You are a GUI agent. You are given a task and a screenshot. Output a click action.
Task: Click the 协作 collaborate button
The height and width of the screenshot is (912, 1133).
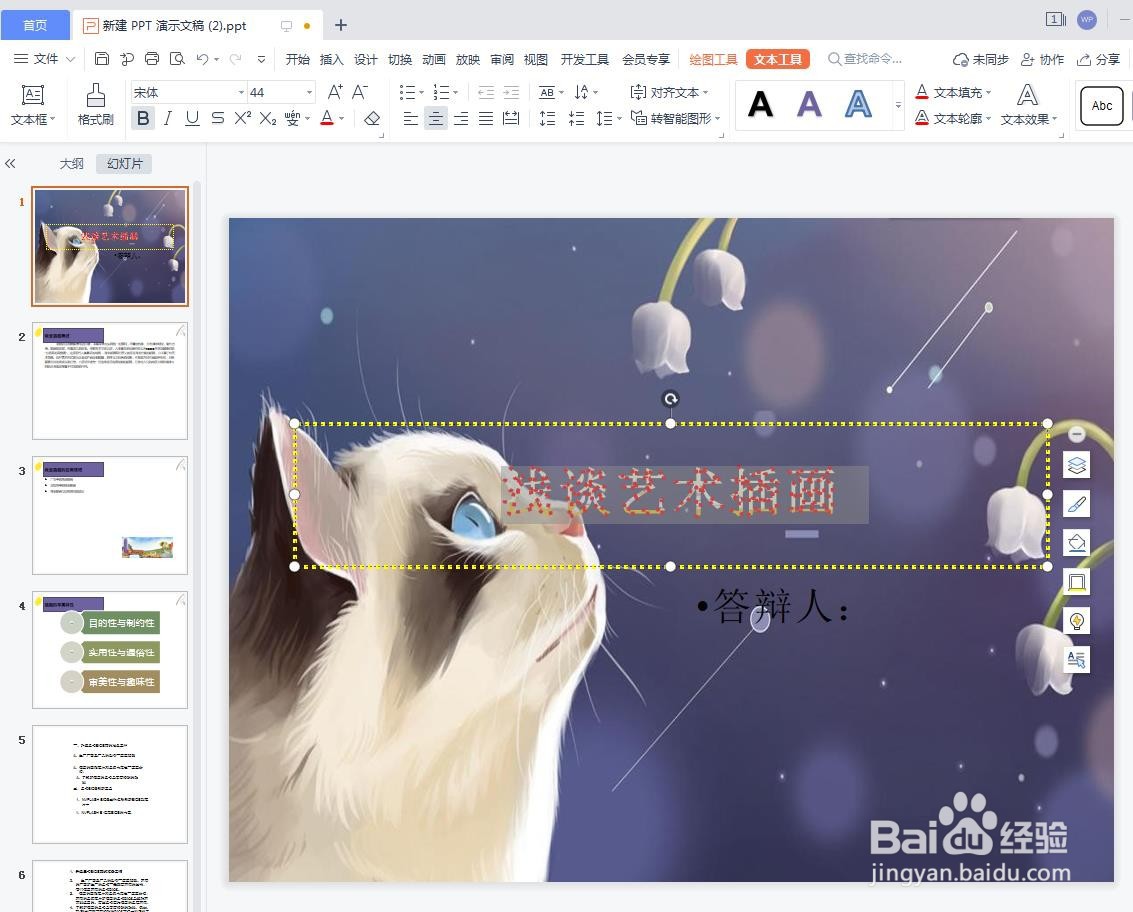point(1042,59)
